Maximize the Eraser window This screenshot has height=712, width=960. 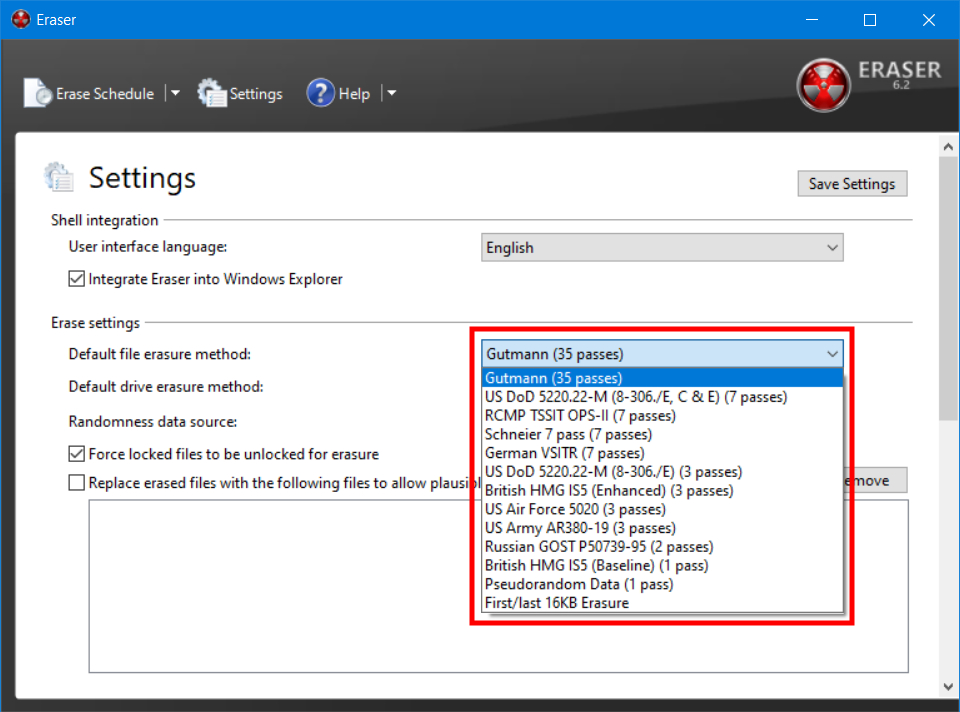[869, 20]
